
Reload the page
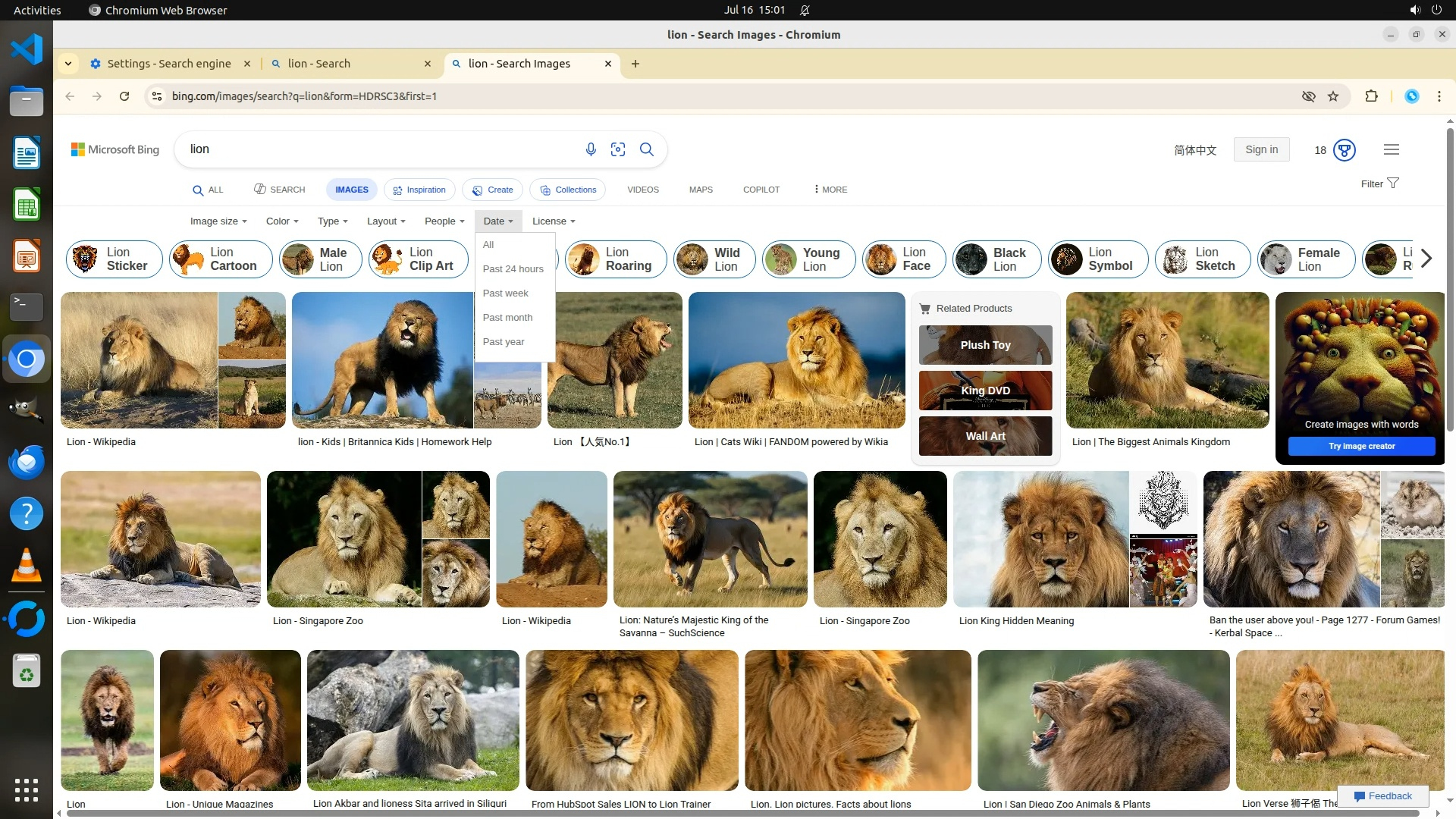124,96
